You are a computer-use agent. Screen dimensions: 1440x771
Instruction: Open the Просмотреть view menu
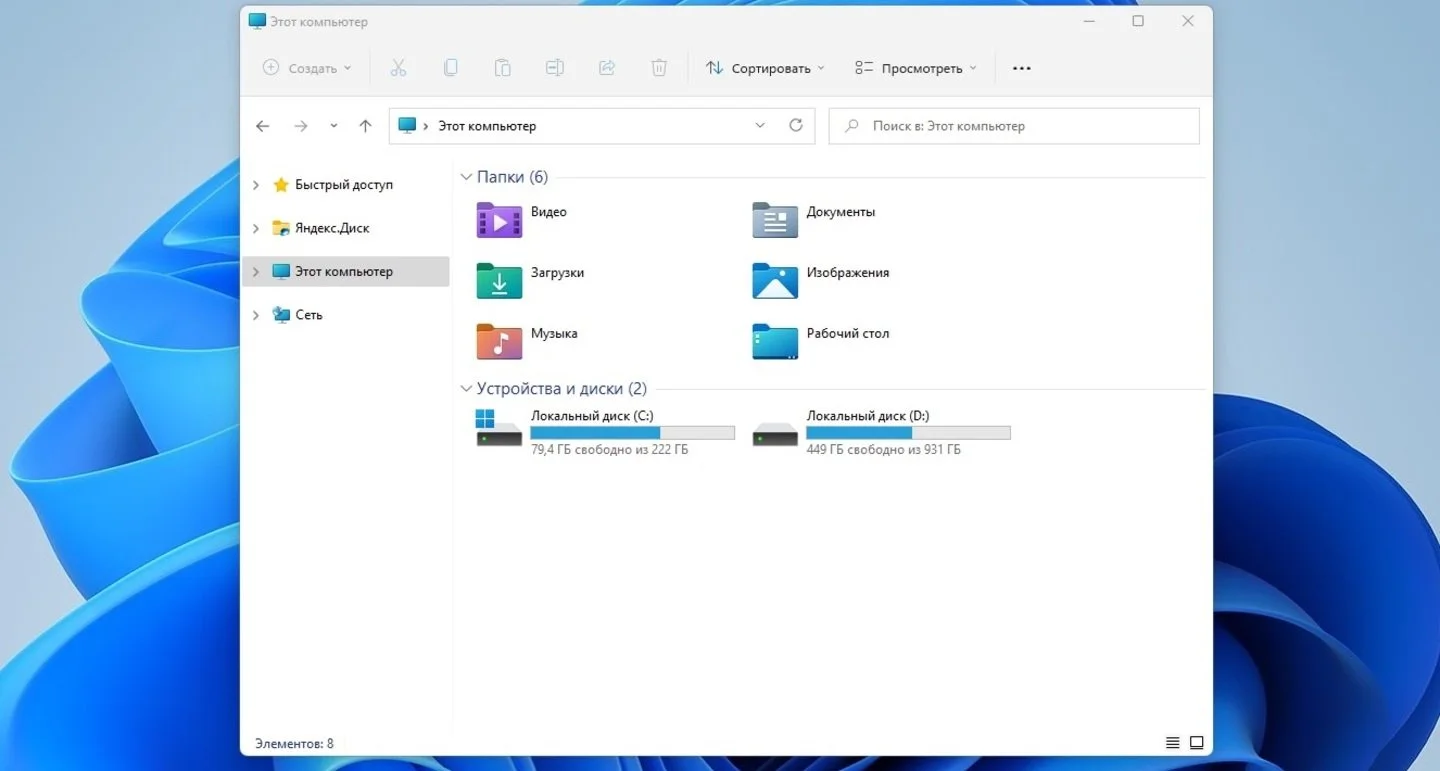[x=916, y=68]
